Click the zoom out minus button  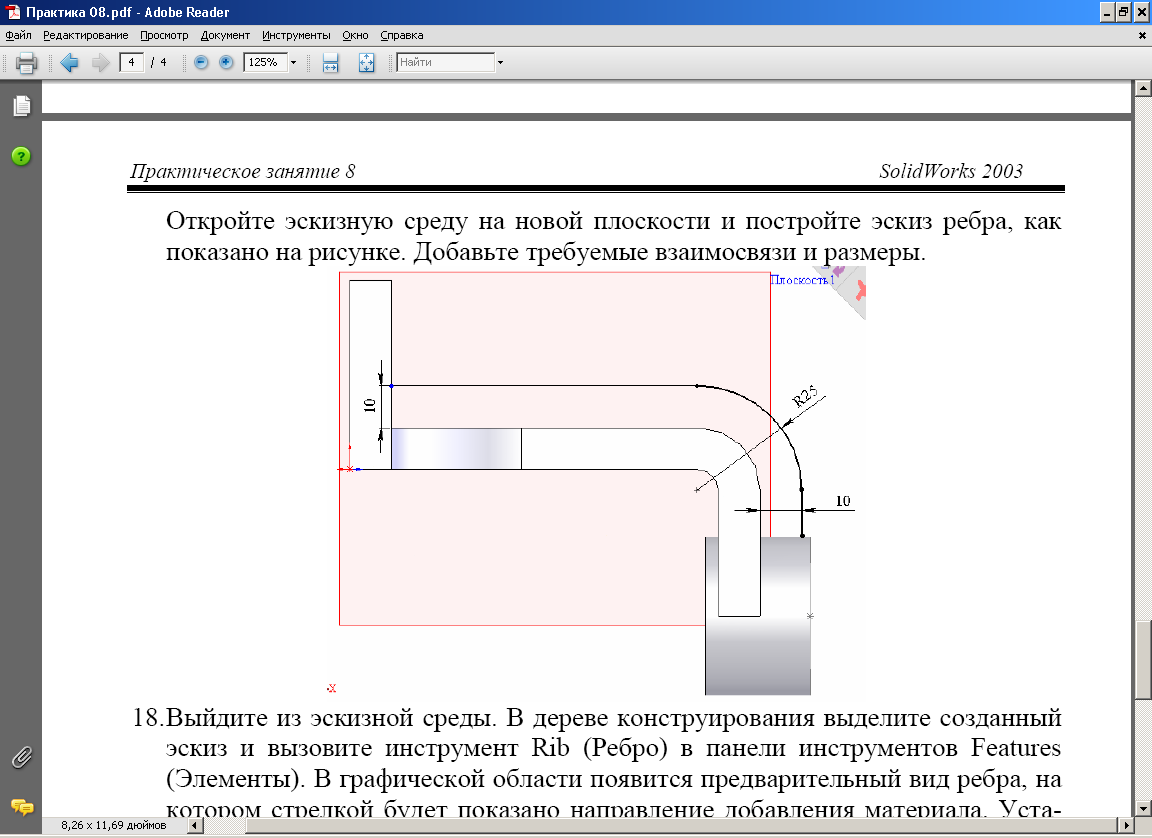201,62
